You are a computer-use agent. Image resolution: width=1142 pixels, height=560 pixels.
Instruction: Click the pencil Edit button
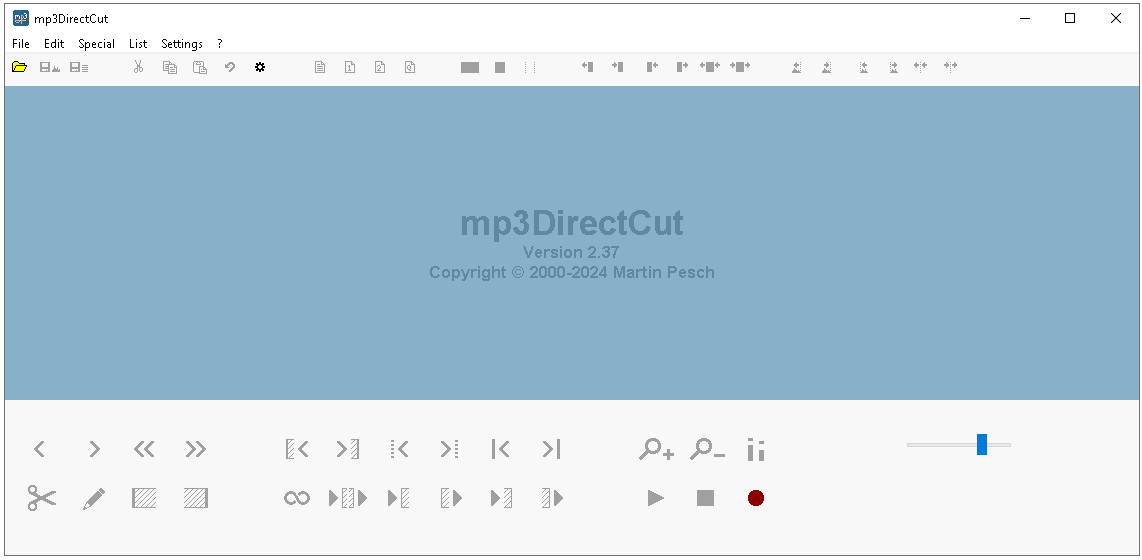tap(94, 499)
